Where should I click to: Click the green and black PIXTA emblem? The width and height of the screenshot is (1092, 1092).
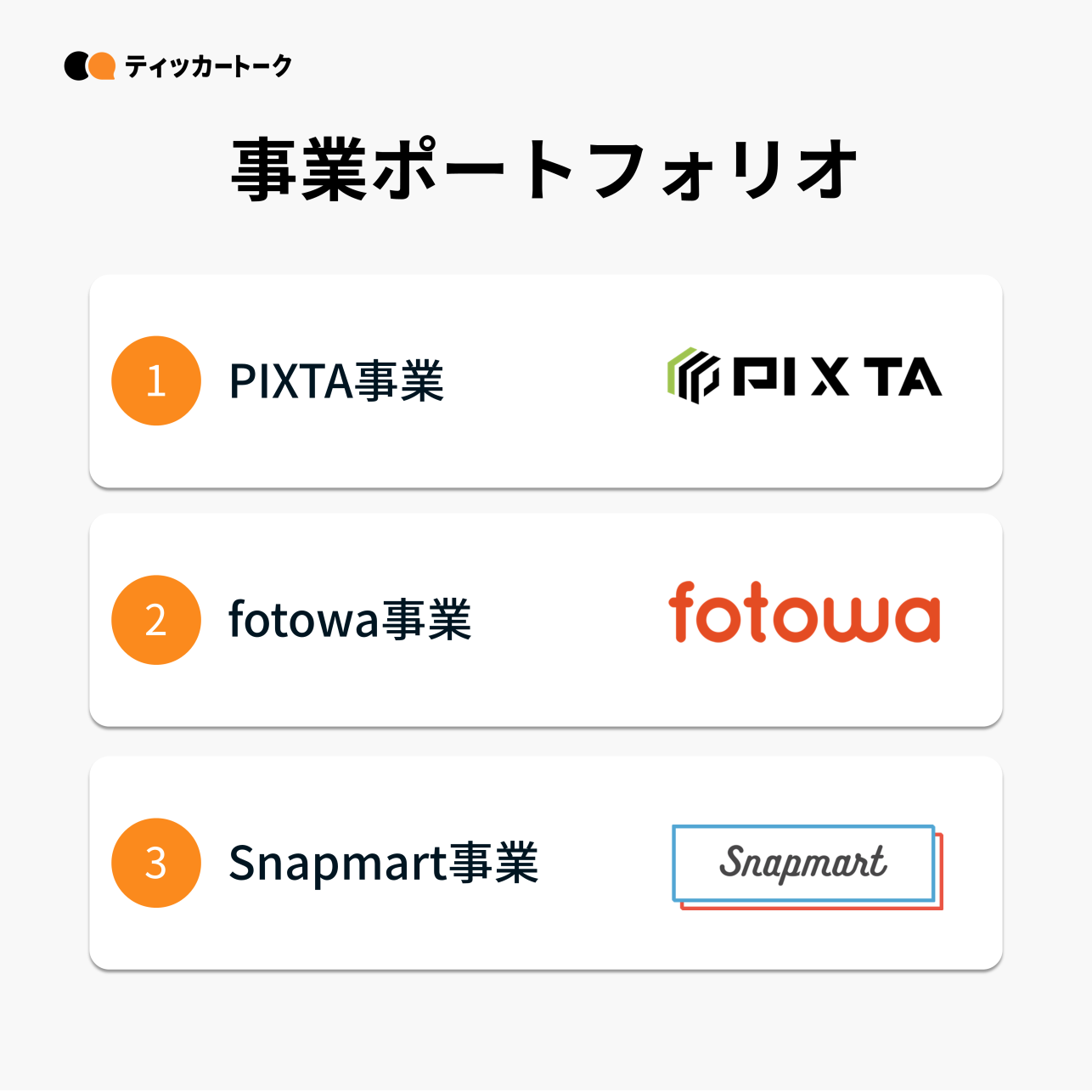[x=693, y=375]
